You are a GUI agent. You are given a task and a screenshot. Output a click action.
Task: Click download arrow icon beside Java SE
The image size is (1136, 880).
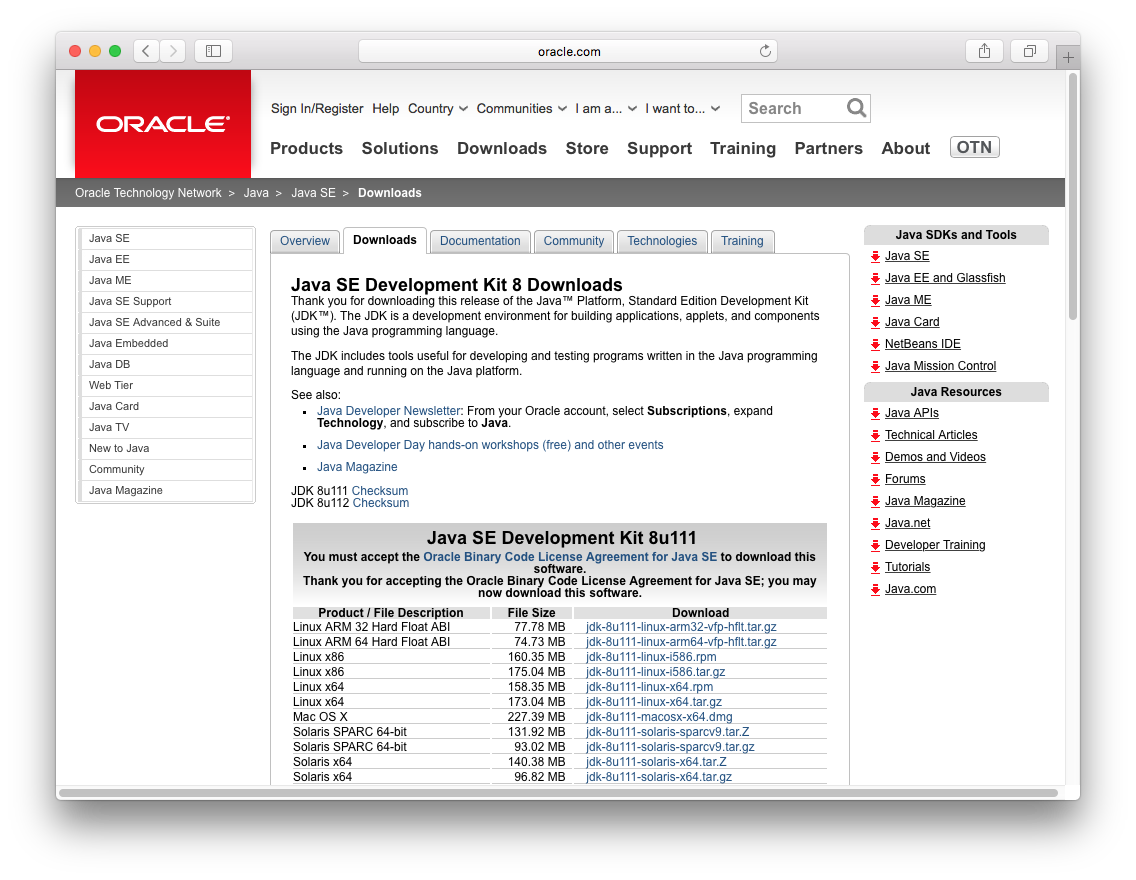point(875,256)
